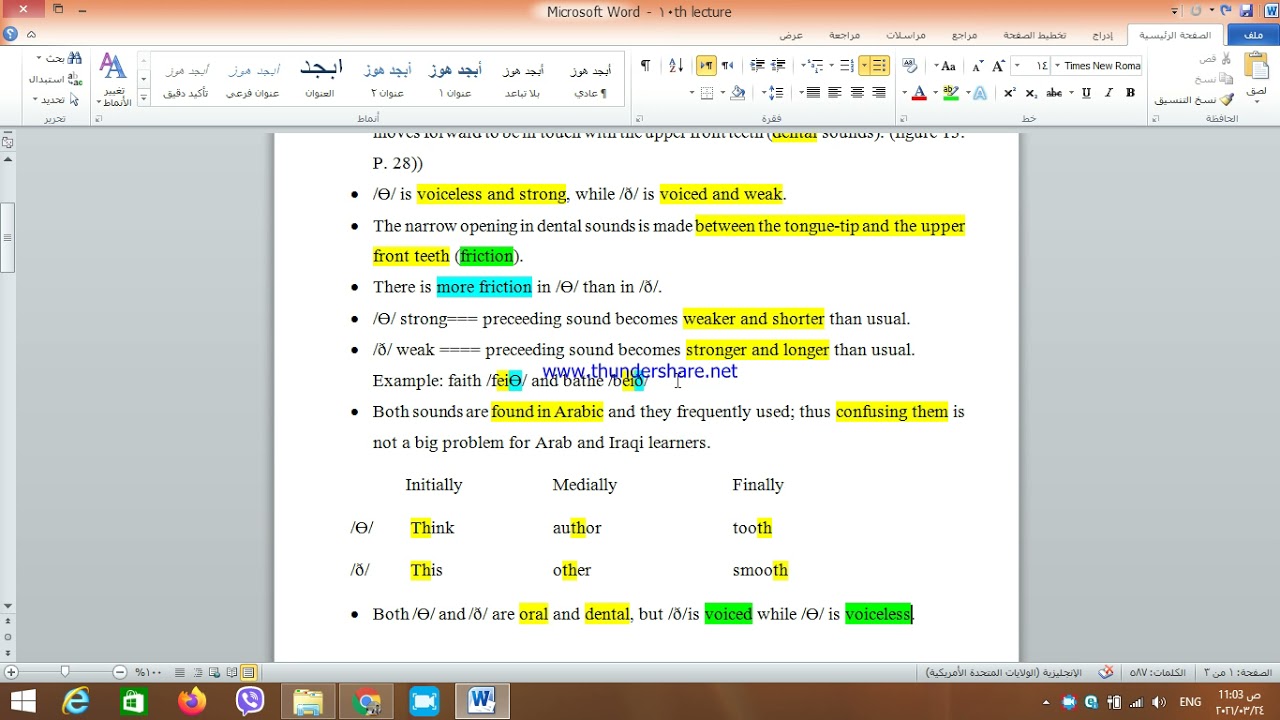Toggle Italic formatting in the font group

point(1109,93)
